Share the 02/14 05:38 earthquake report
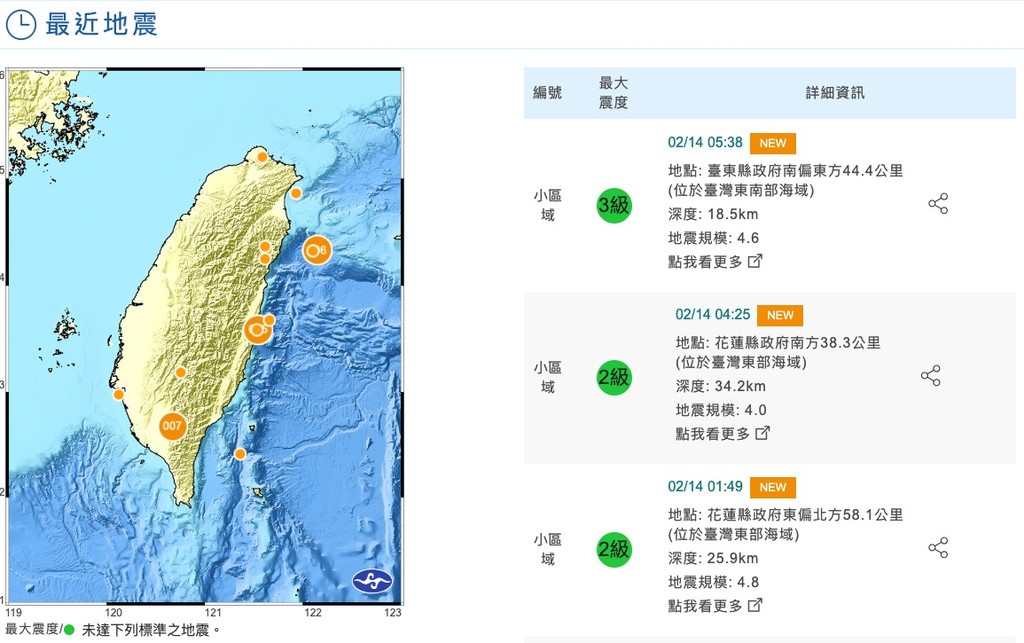1024x643 pixels. coord(937,204)
